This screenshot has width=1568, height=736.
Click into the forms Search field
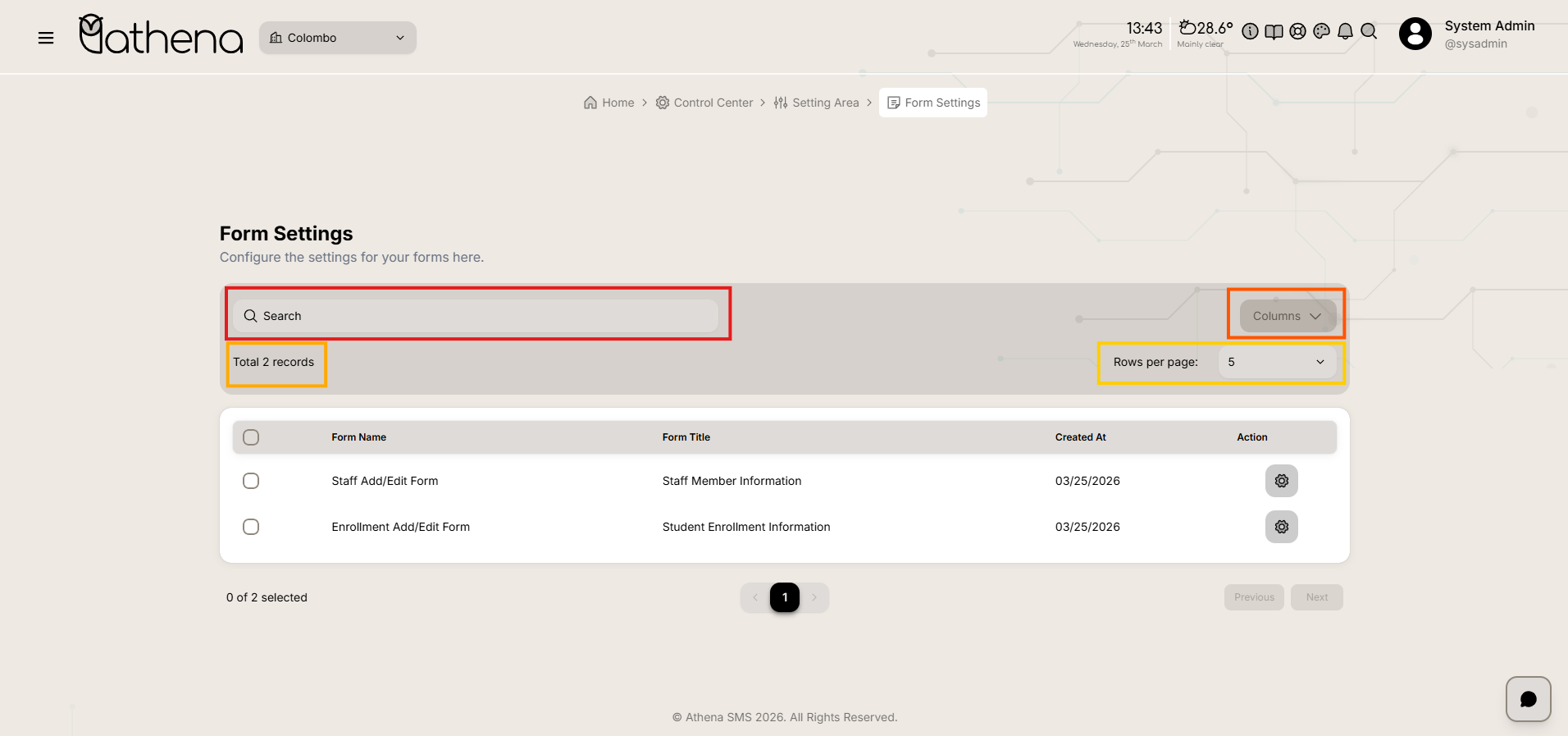coord(476,316)
